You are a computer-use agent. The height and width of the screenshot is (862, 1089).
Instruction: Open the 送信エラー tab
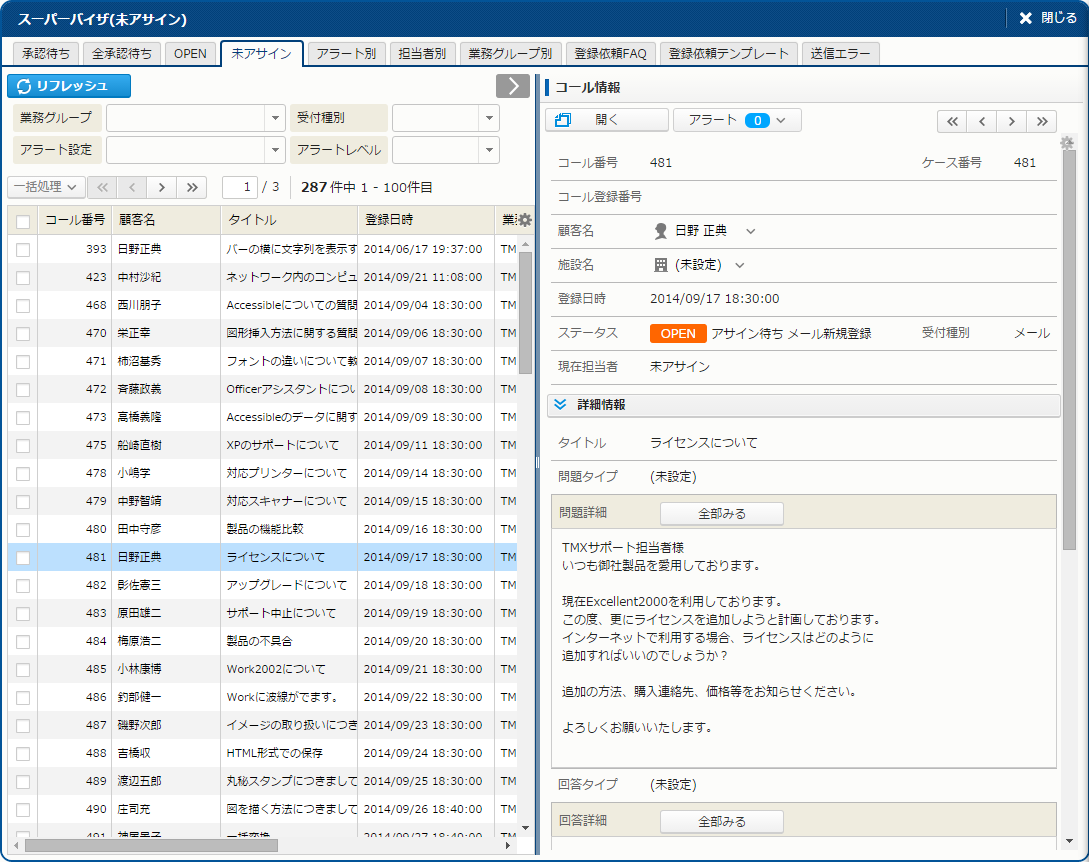click(841, 54)
